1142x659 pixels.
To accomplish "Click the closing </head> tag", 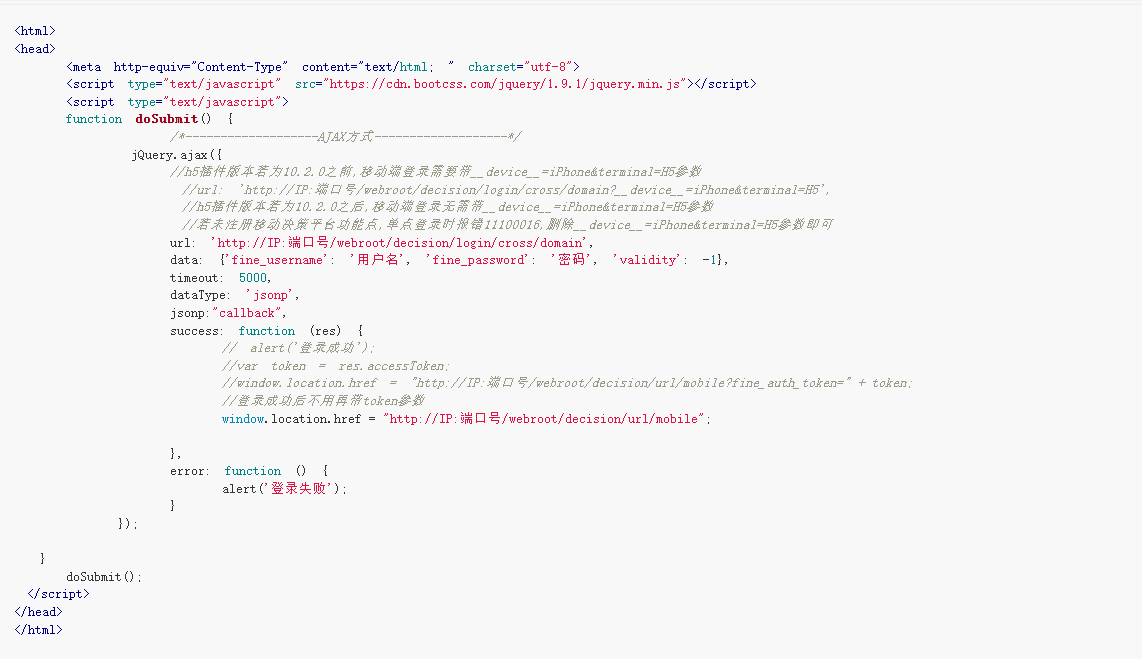I will 39,612.
